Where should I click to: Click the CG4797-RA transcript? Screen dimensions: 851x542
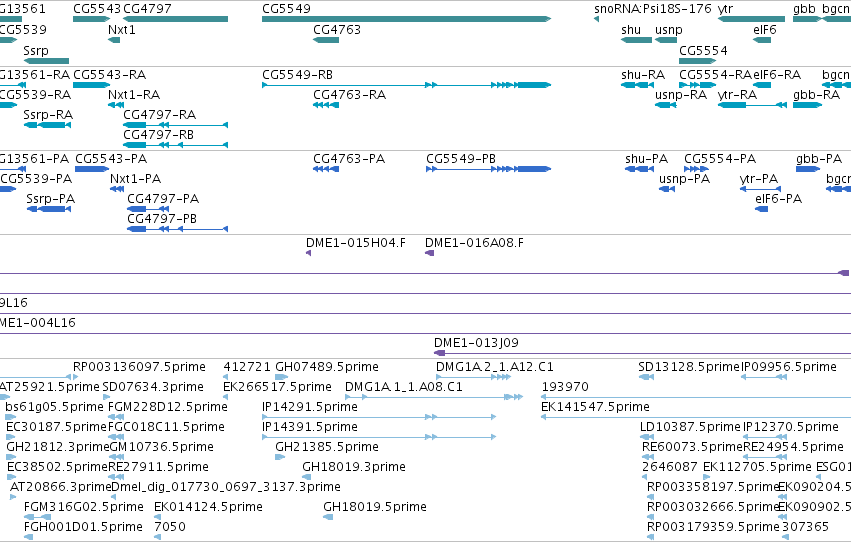[175, 125]
